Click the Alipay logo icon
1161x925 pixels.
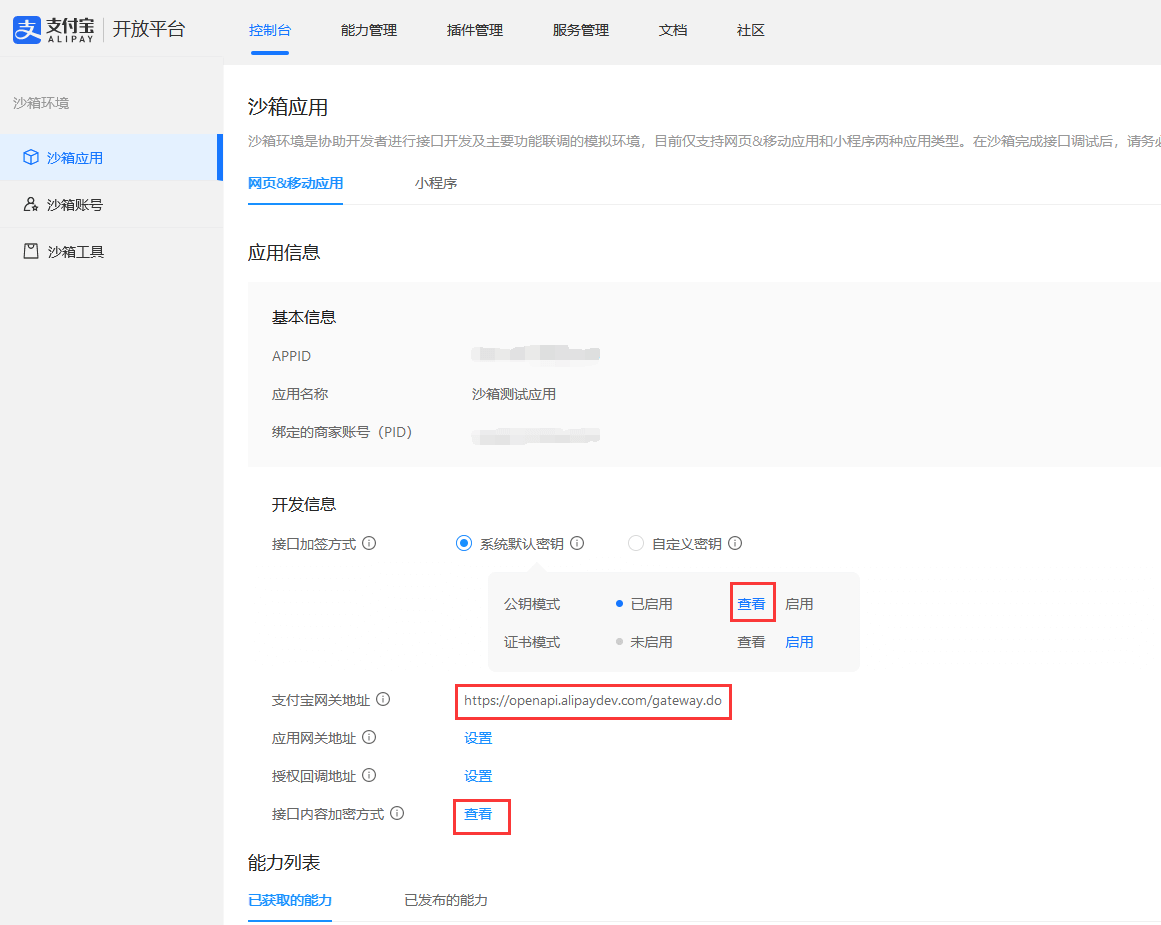(27, 30)
